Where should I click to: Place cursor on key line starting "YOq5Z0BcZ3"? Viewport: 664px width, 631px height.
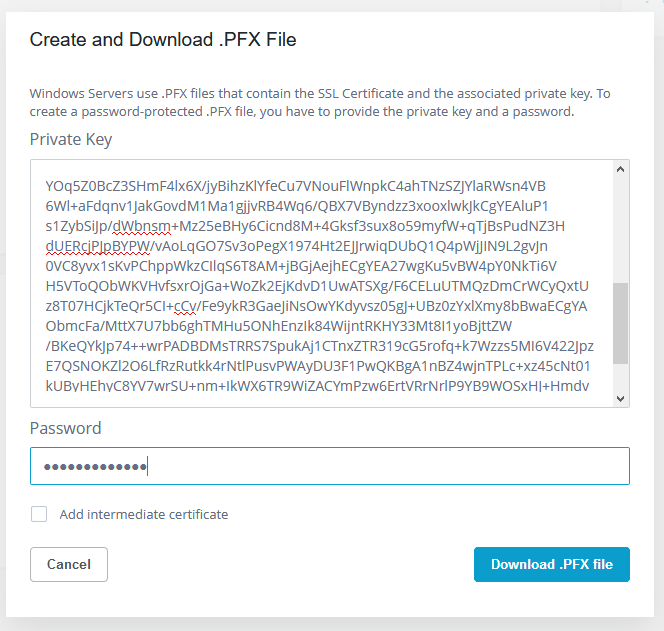[300, 185]
